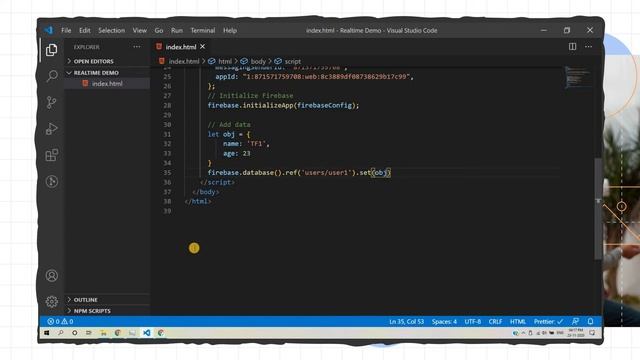This screenshot has width=640, height=360.
Task: Open Source Control view
Action: pos(51,102)
